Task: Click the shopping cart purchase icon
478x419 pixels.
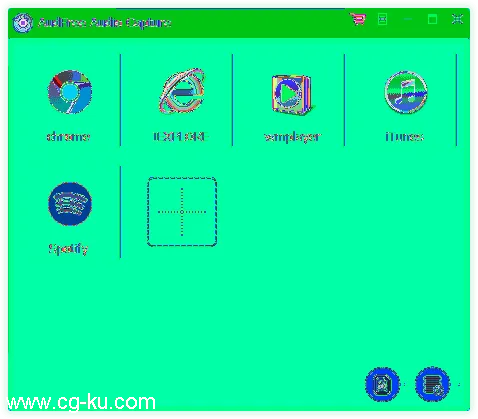Action: coord(358,19)
